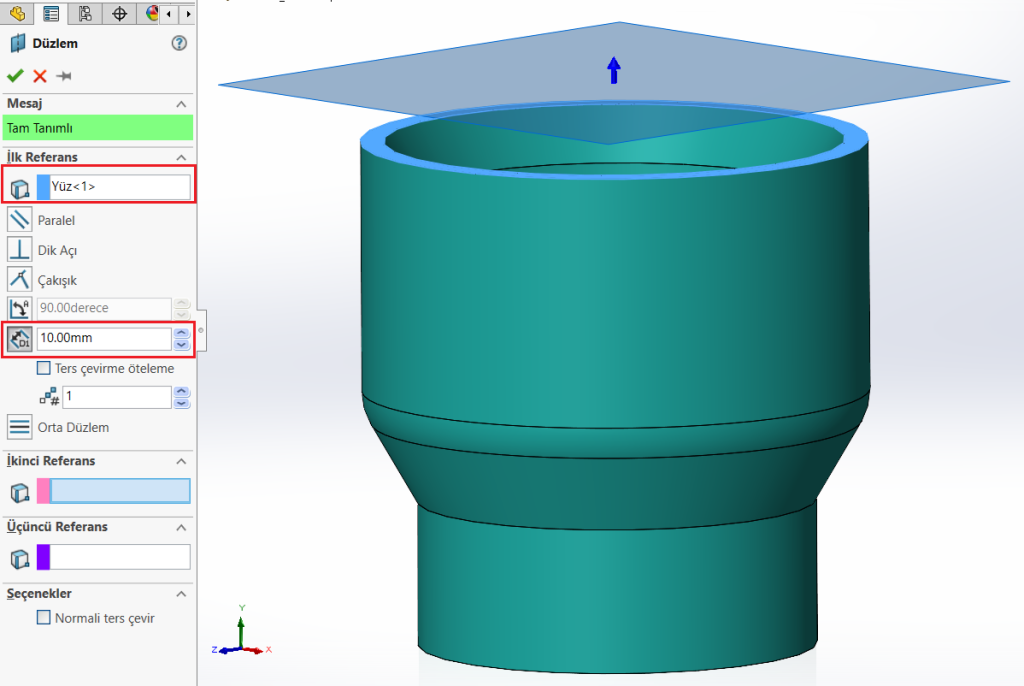Pin the Düzlem property panel open
Viewport: 1024px width, 686px height.
click(64, 76)
